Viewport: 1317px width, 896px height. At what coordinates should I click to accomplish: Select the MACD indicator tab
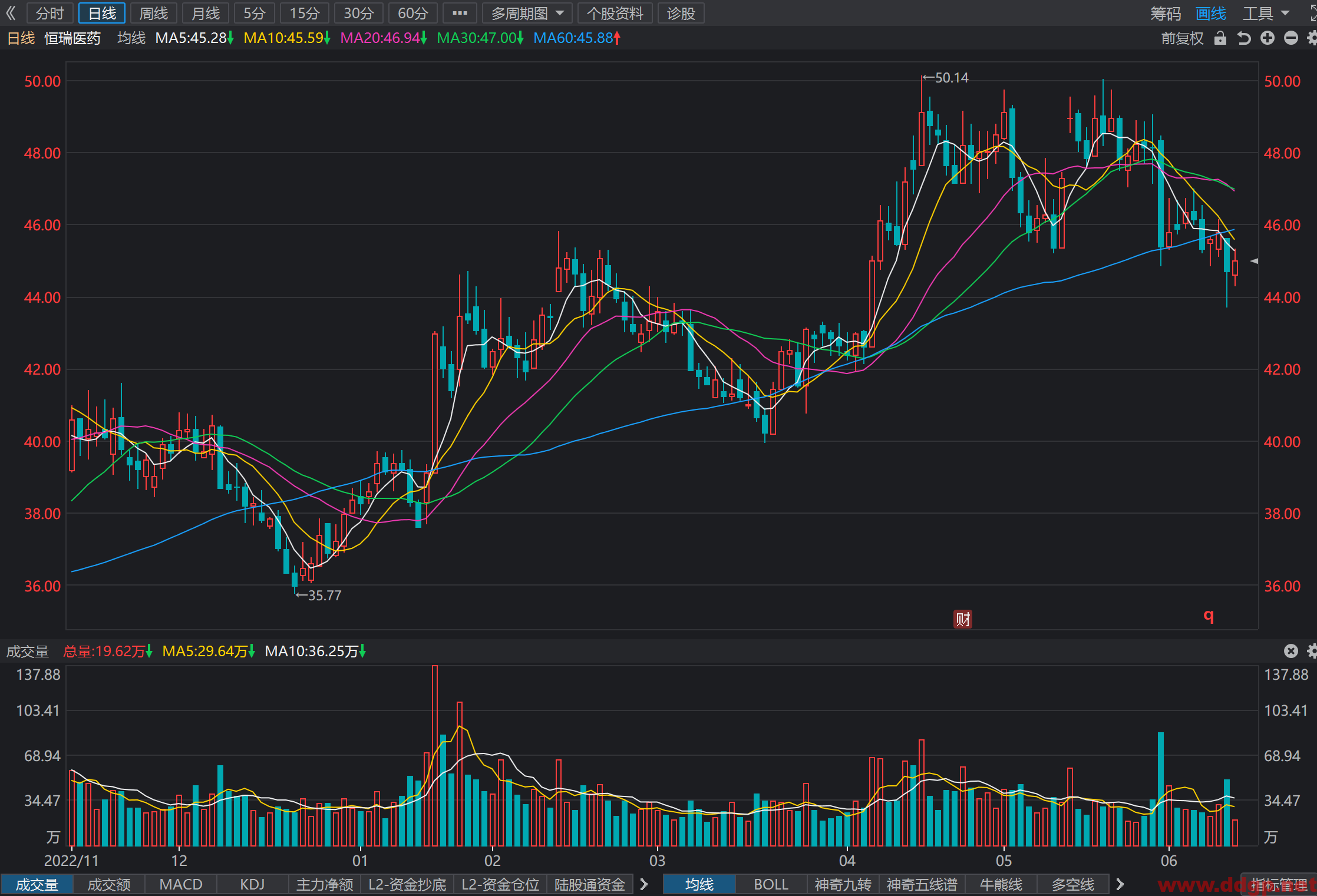(x=181, y=884)
